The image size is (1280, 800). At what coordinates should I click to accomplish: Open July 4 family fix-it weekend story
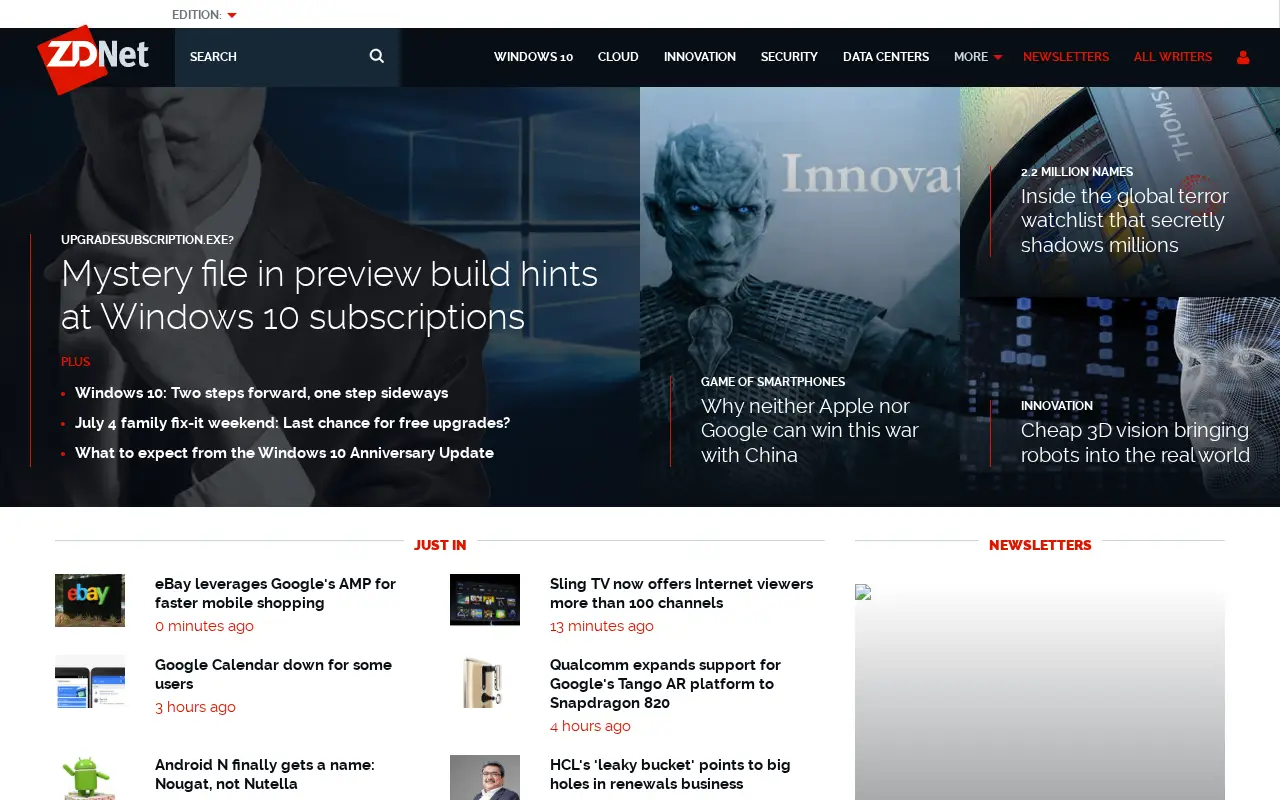point(292,423)
